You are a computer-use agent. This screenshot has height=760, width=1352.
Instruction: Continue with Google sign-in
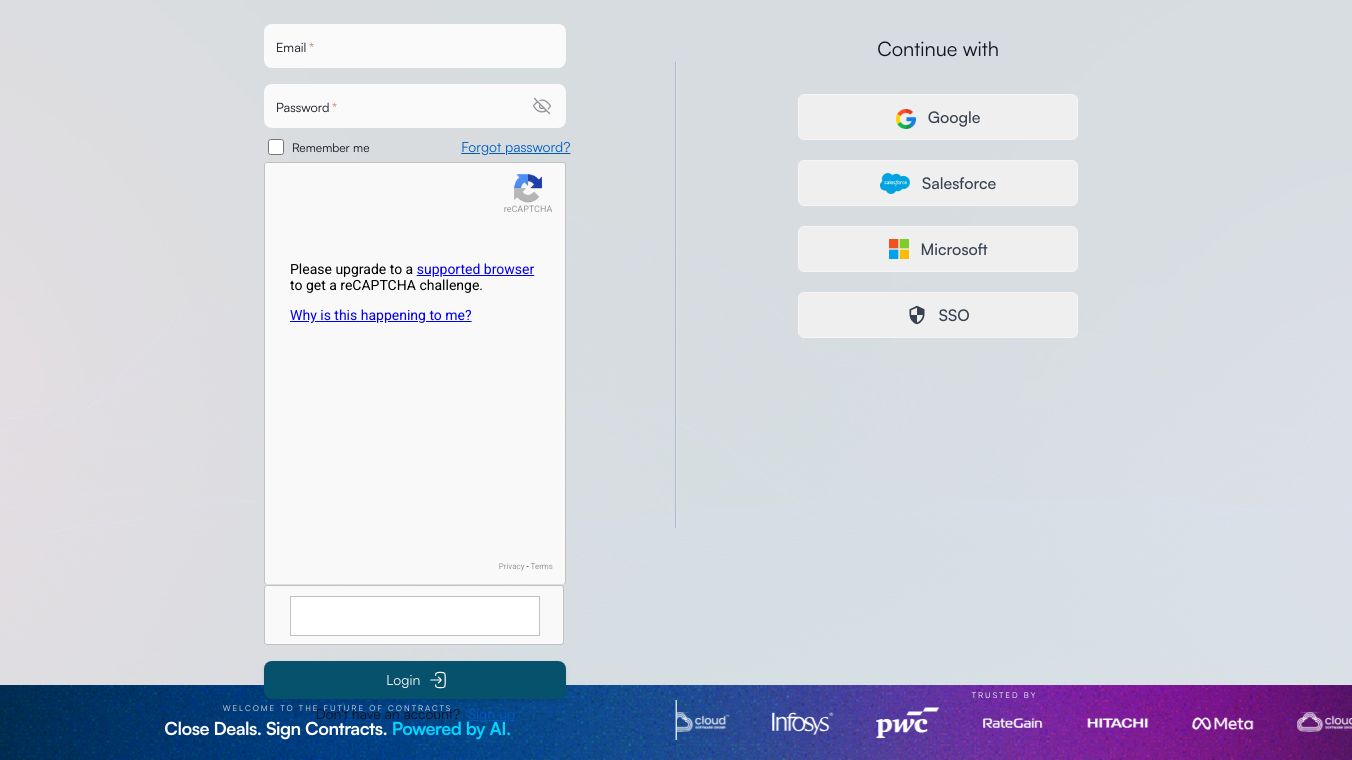tap(938, 117)
